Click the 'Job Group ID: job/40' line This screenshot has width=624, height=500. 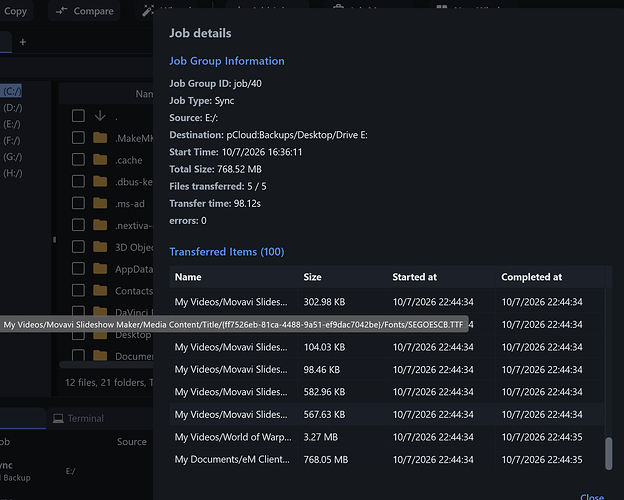215,84
